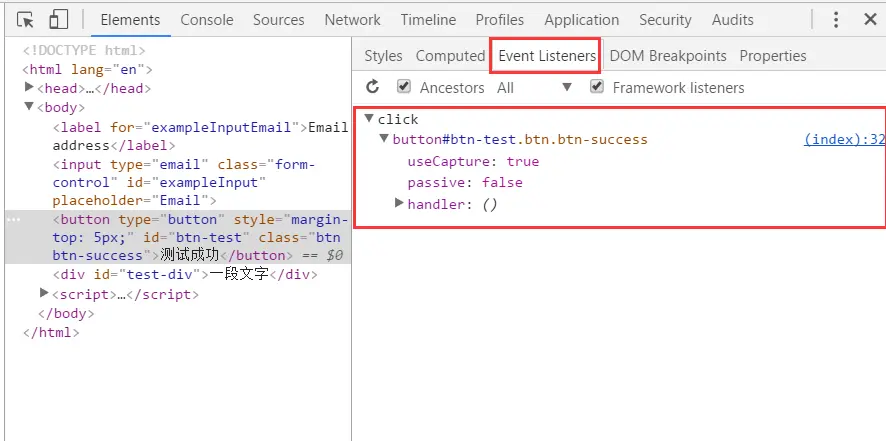Open the Properties pane
886x441 pixels.
coord(773,56)
